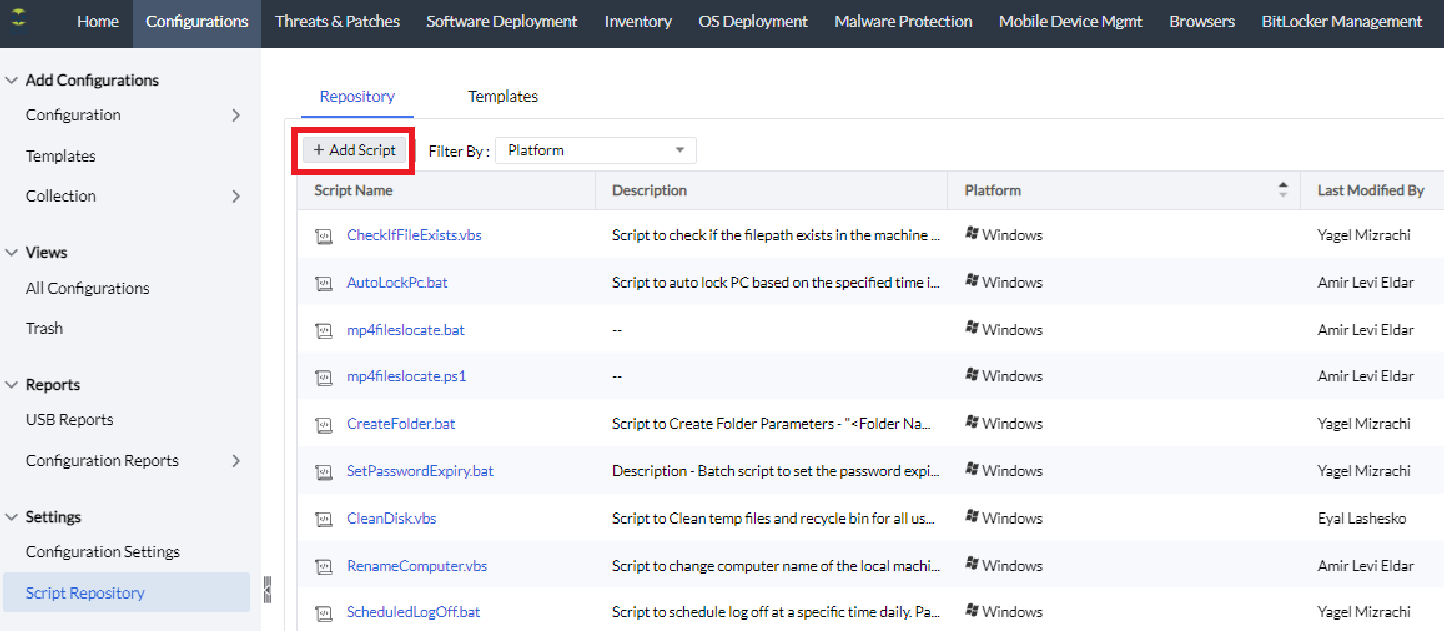Switch to the Templates tab
The height and width of the screenshot is (631, 1444).
[x=503, y=97]
